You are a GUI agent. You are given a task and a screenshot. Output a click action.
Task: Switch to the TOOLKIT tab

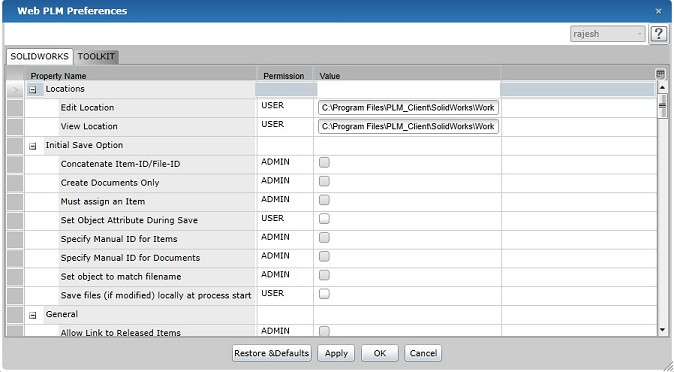tap(96, 56)
